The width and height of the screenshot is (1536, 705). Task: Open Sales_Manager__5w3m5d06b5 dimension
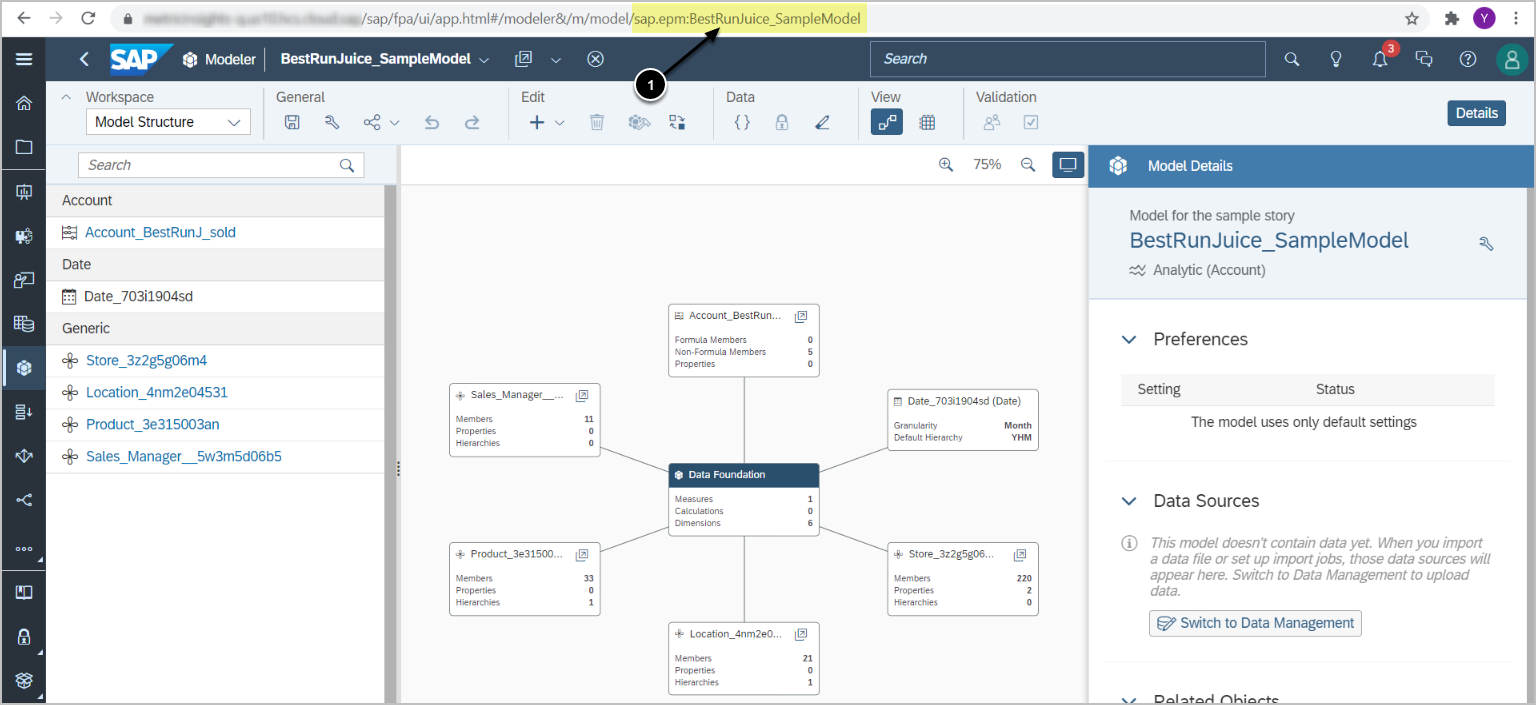click(x=183, y=456)
